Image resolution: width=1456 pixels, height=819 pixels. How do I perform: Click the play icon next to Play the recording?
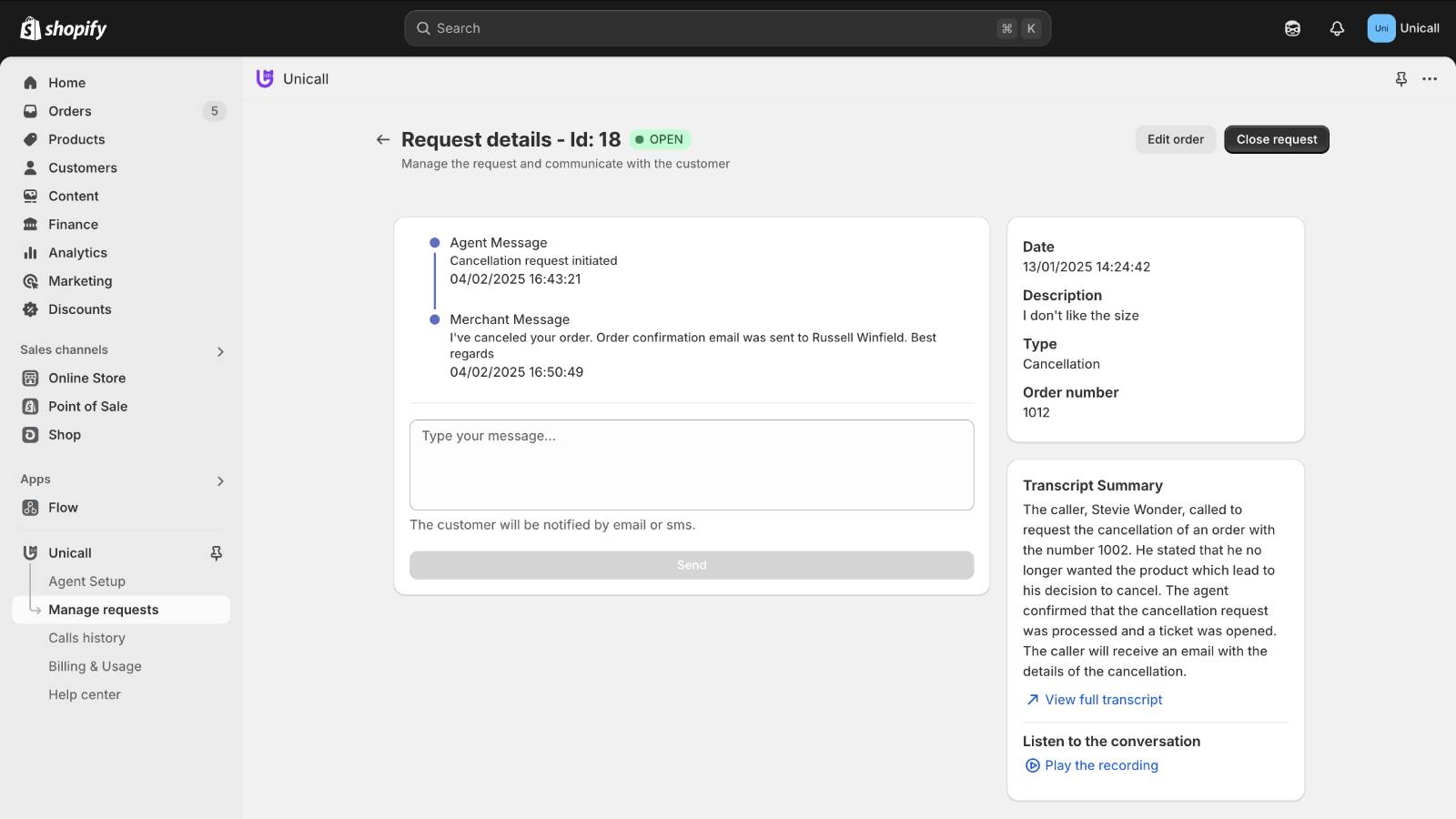coord(1033,765)
